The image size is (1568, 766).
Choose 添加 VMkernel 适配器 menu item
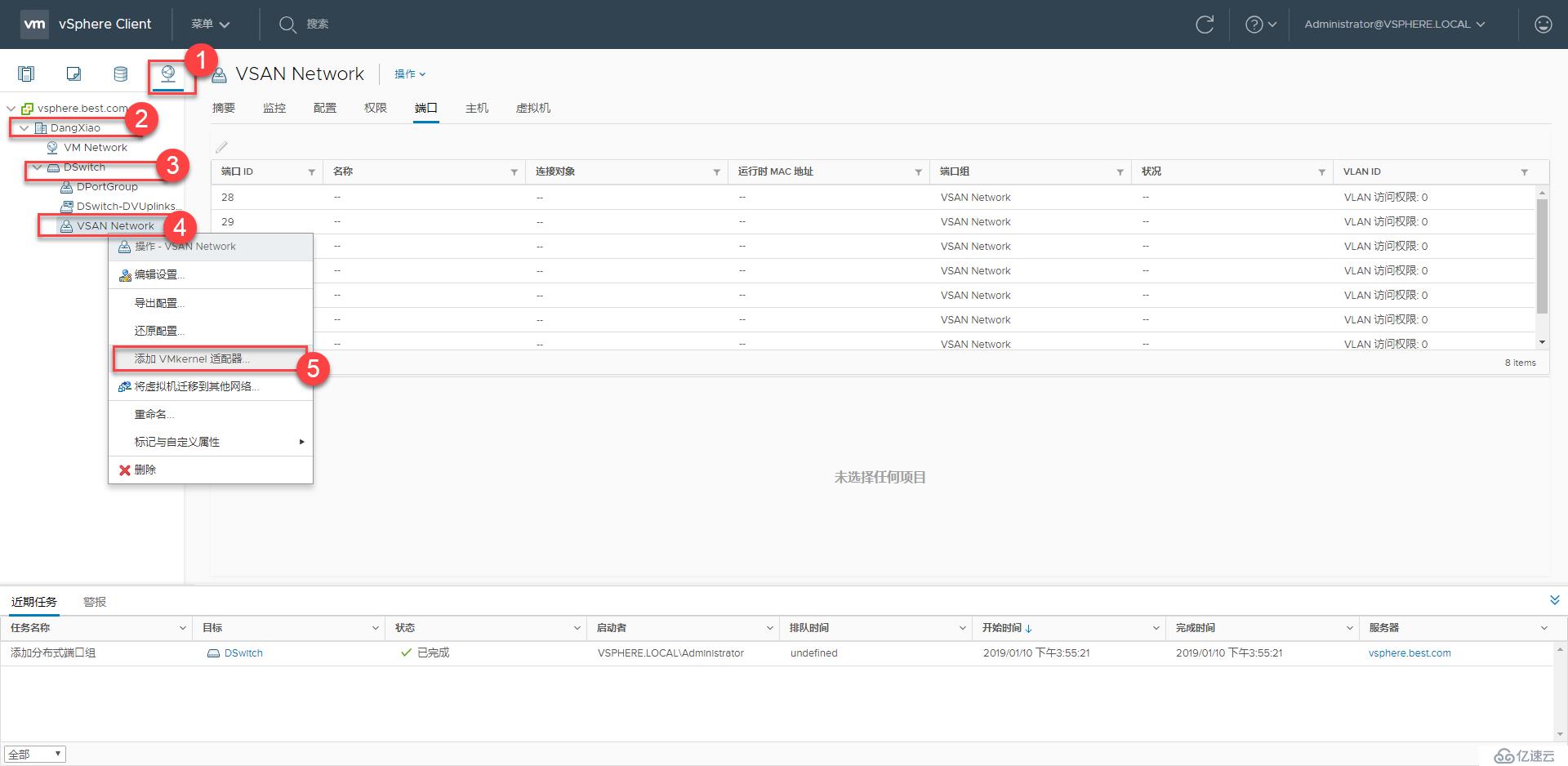pos(211,359)
